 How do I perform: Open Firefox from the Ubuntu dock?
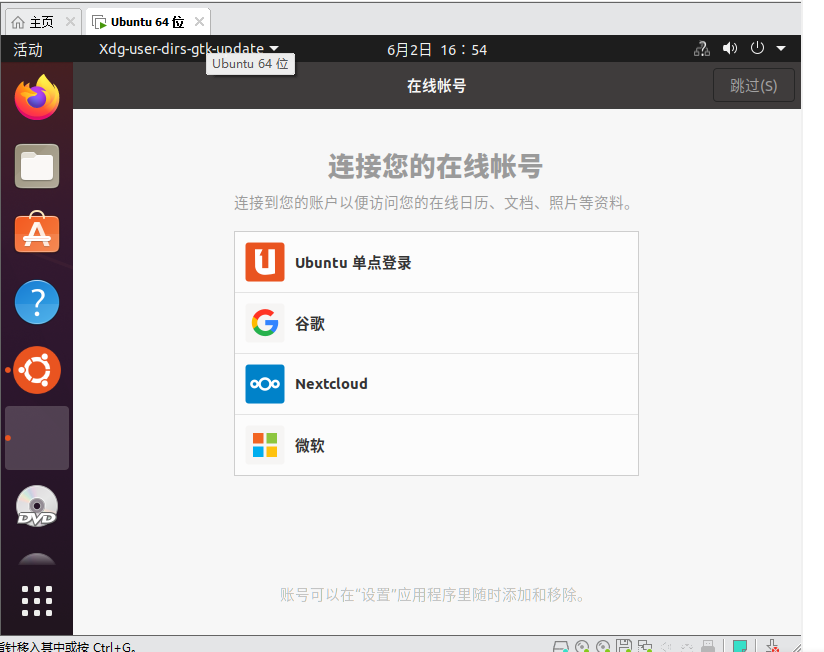click(x=37, y=98)
